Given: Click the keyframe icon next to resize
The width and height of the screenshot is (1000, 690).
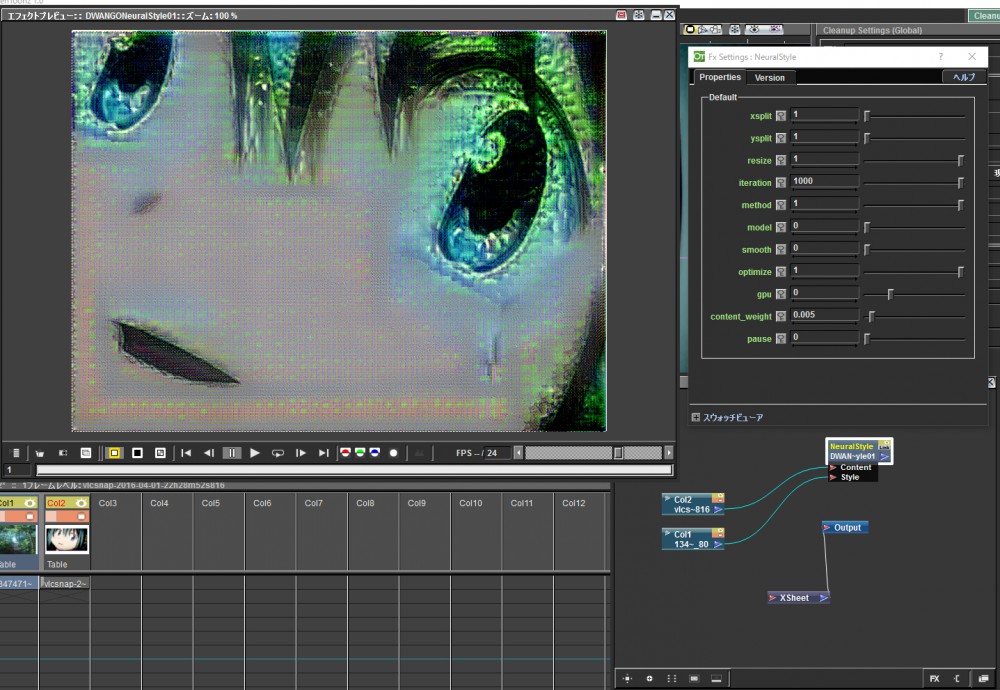Looking at the screenshot, I should [x=781, y=161].
